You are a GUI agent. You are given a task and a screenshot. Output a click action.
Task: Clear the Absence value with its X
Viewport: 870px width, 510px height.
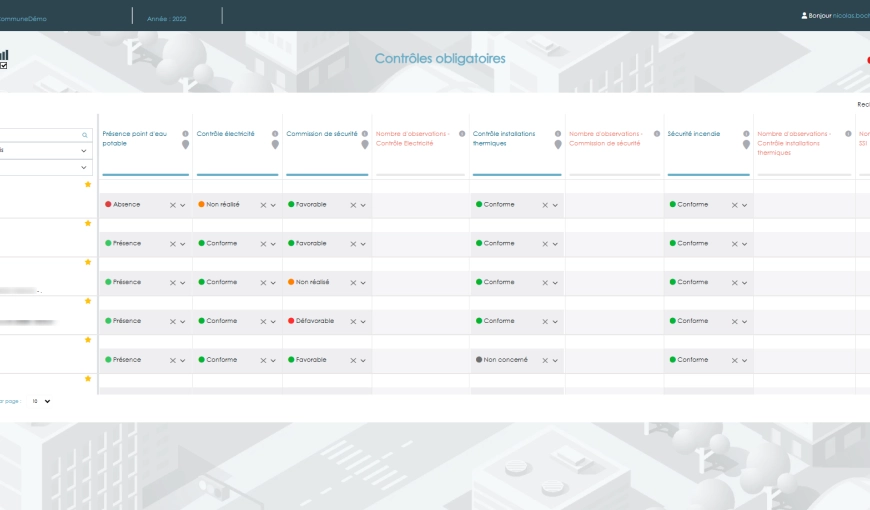(173, 205)
